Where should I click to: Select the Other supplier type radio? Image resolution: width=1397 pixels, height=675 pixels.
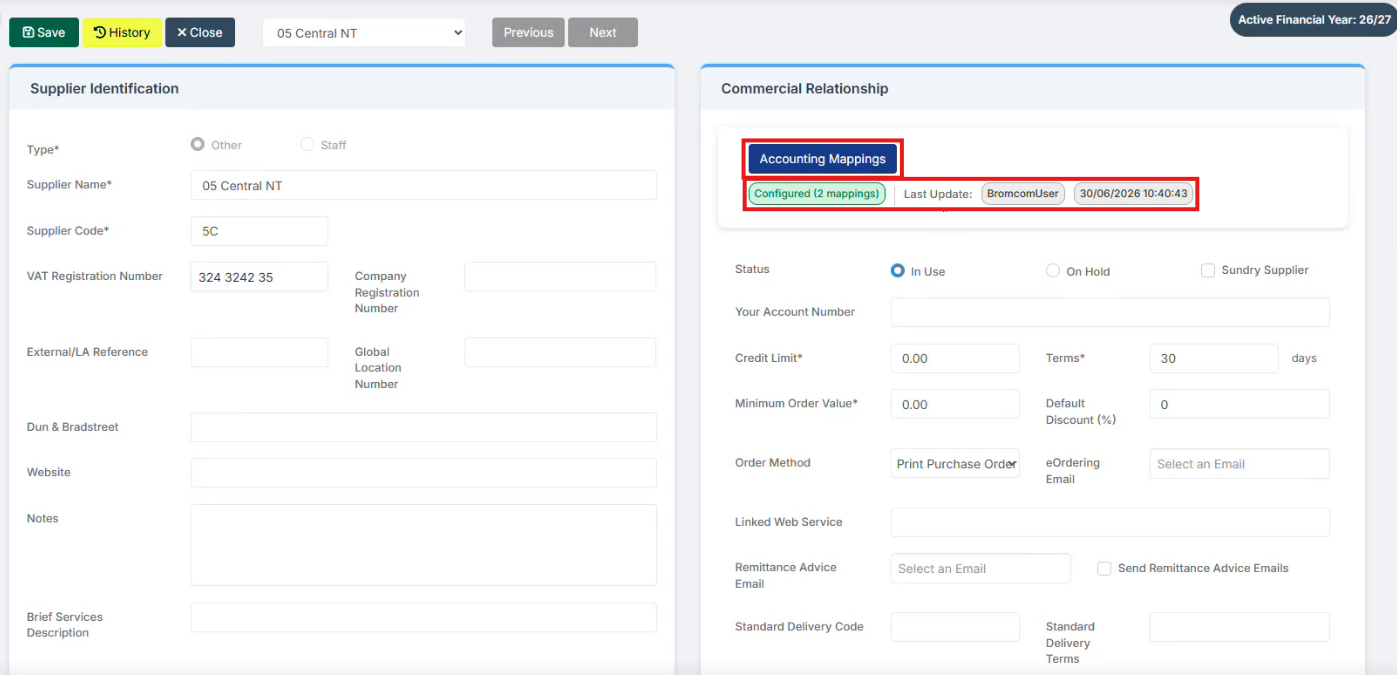click(x=198, y=144)
